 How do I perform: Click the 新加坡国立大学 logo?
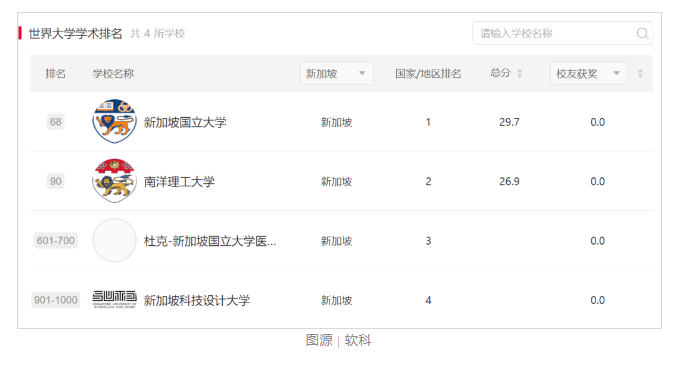pyautogui.click(x=115, y=121)
